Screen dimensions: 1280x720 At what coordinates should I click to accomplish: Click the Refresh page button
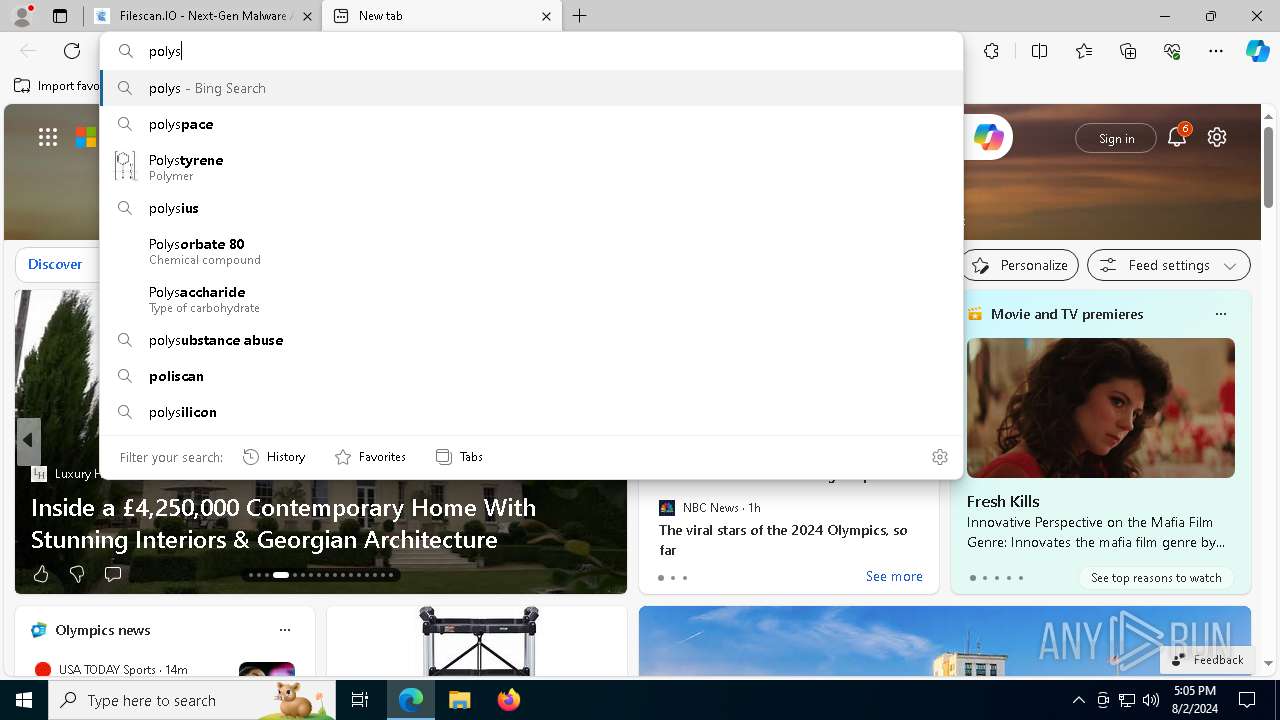point(72,51)
